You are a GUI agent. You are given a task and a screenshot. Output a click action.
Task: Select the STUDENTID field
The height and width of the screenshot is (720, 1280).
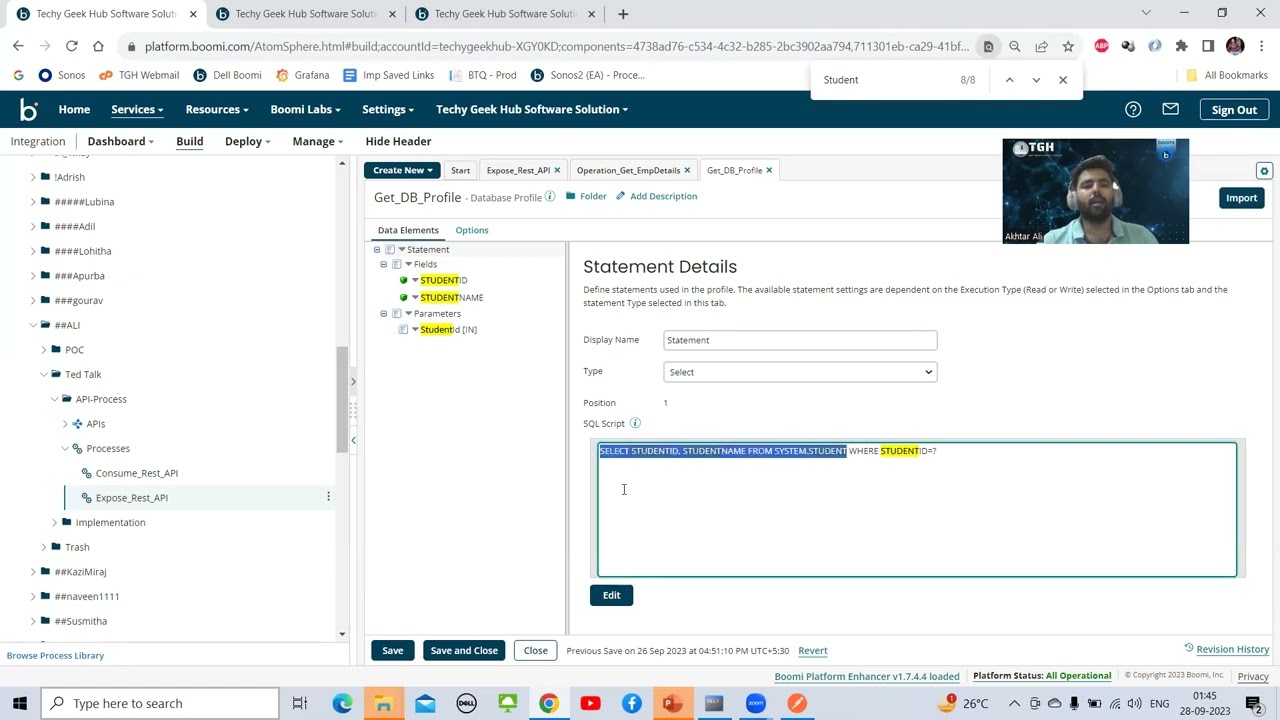tap(443, 281)
